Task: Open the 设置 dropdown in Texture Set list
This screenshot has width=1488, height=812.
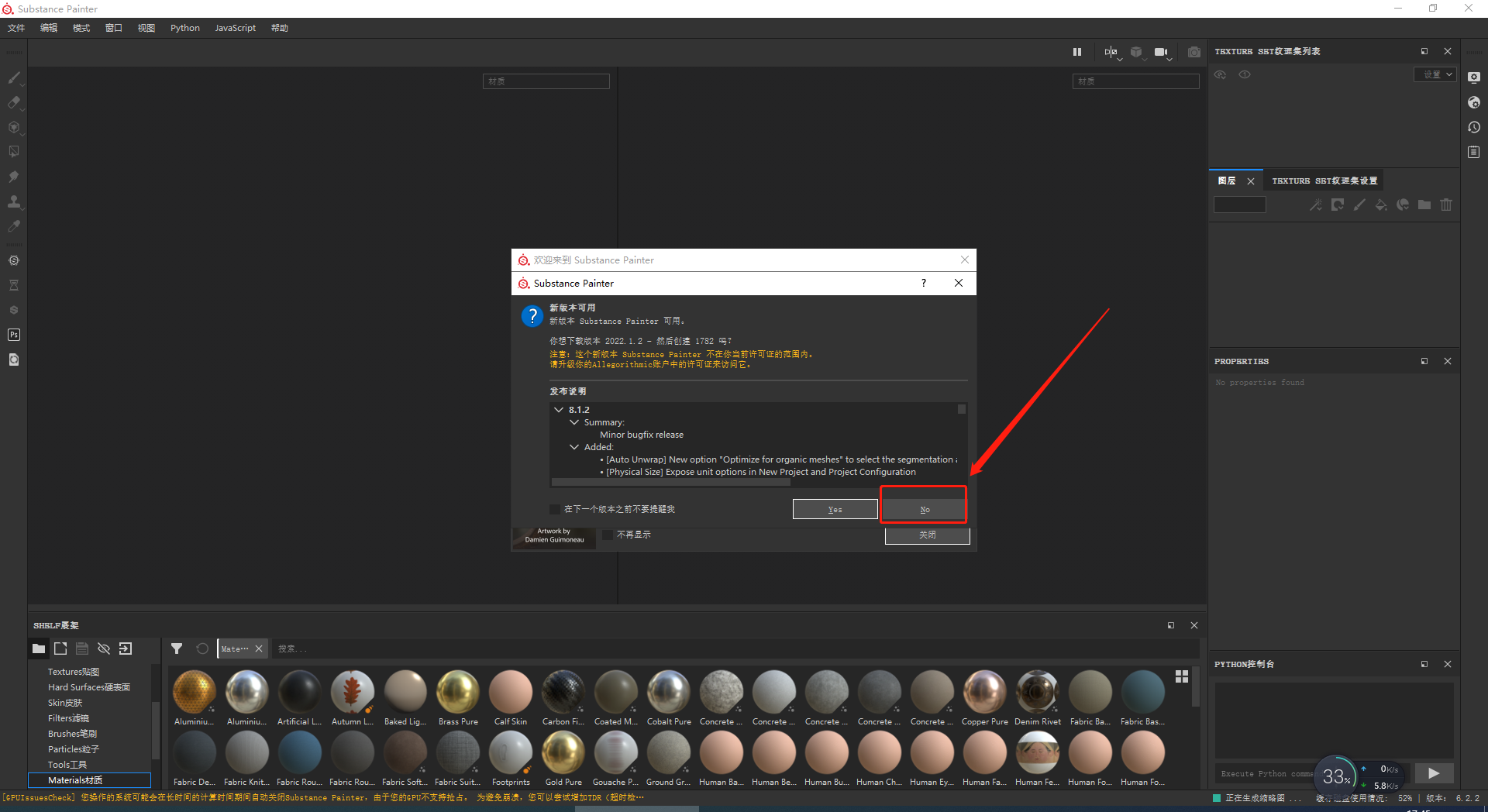Action: click(x=1435, y=74)
